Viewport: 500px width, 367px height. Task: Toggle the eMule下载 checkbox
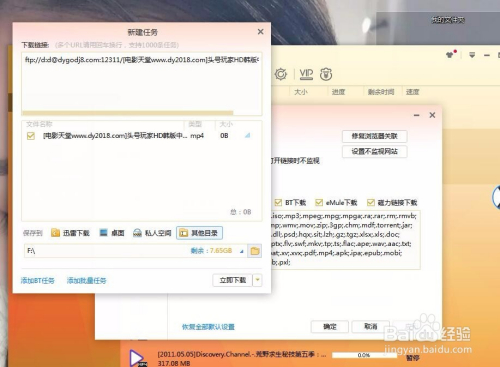319,202
